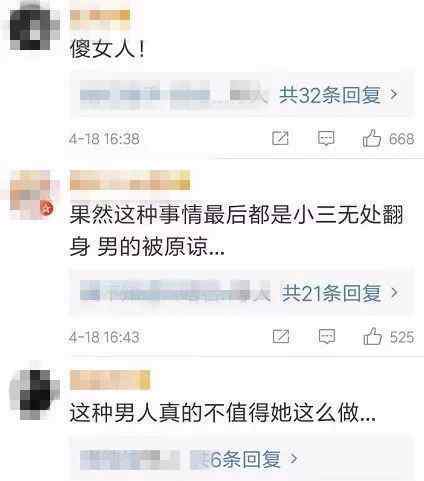This screenshot has width=424, height=481.
Task: Expand 共32条回复 replies
Action: click(x=339, y=95)
